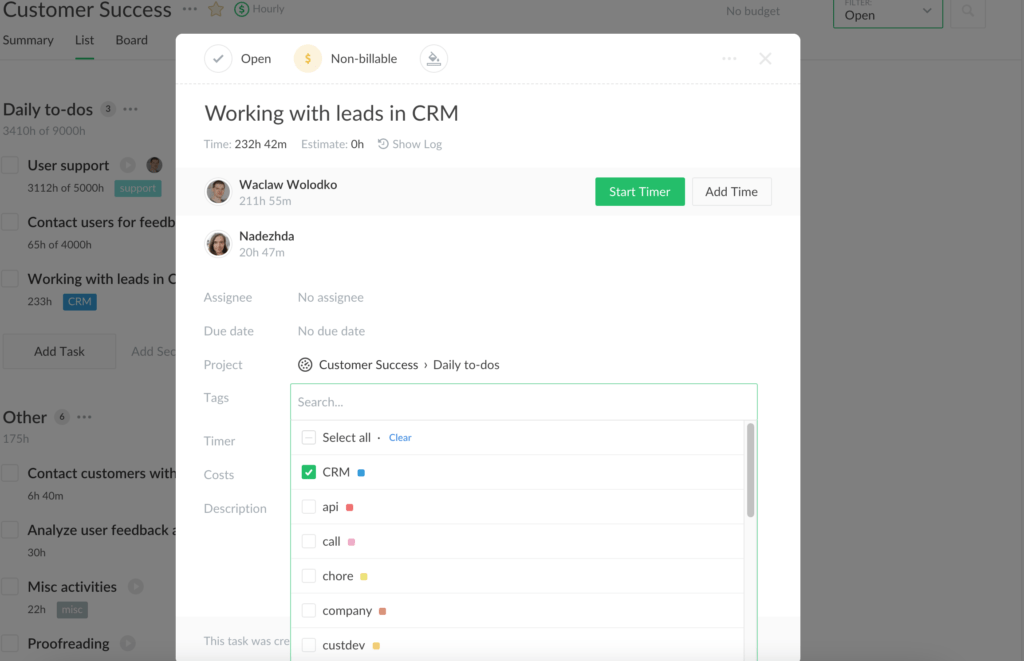Screen dimensions: 1024x661
Task: Uncheck the CRM tag checkbox
Action: click(309, 471)
